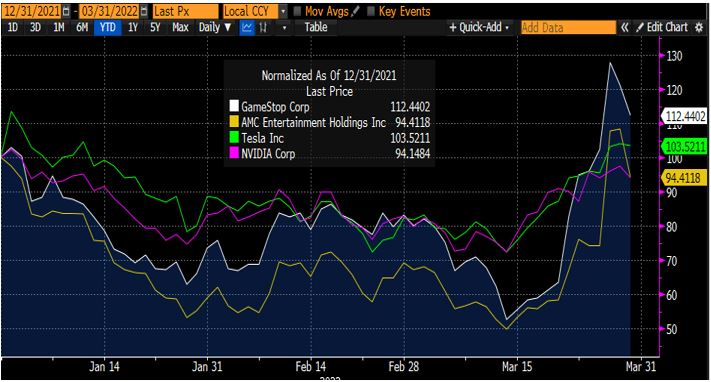
Task: Open the start date calendar picker icon
Action: point(67,11)
